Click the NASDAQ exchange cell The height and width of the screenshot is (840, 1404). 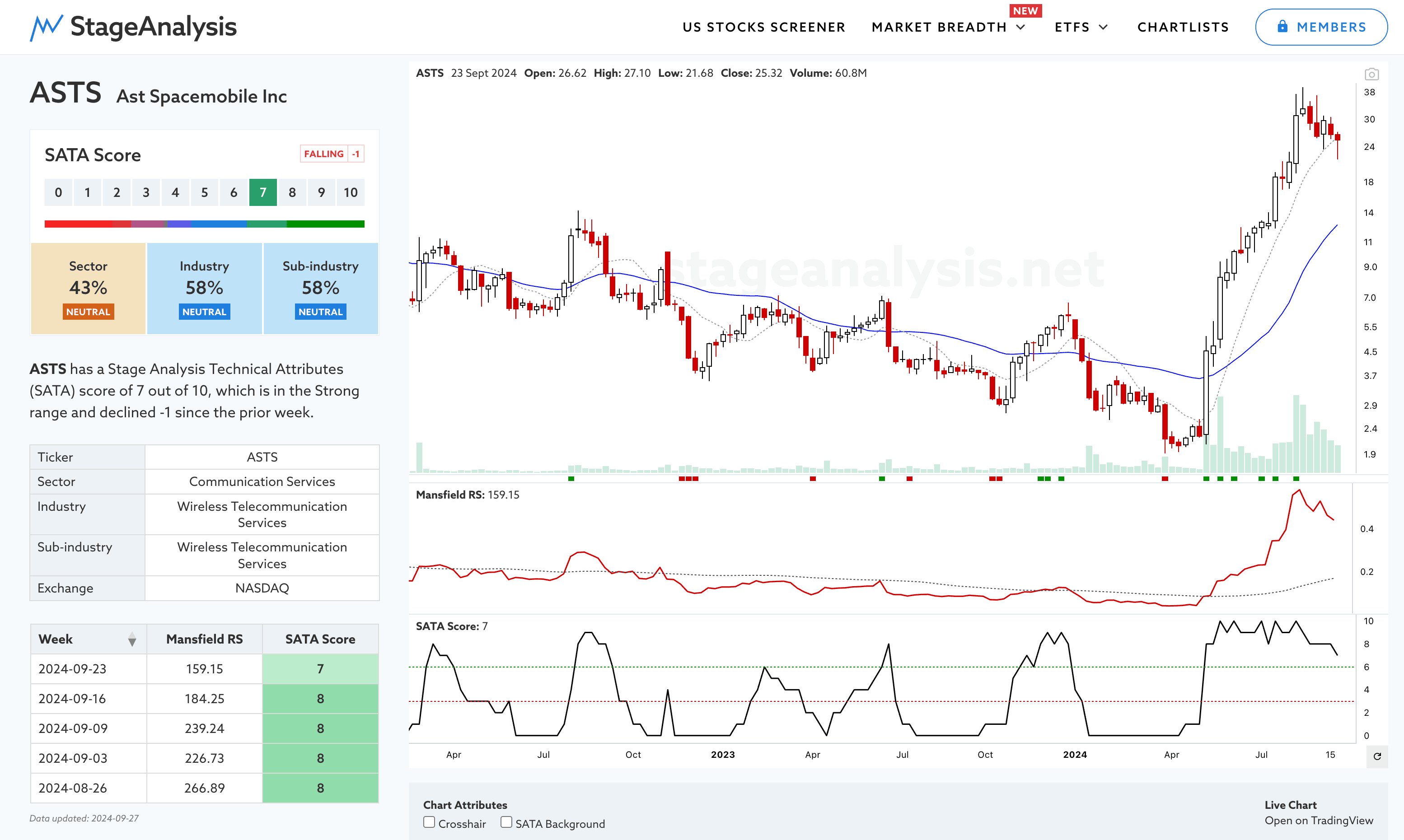262,588
